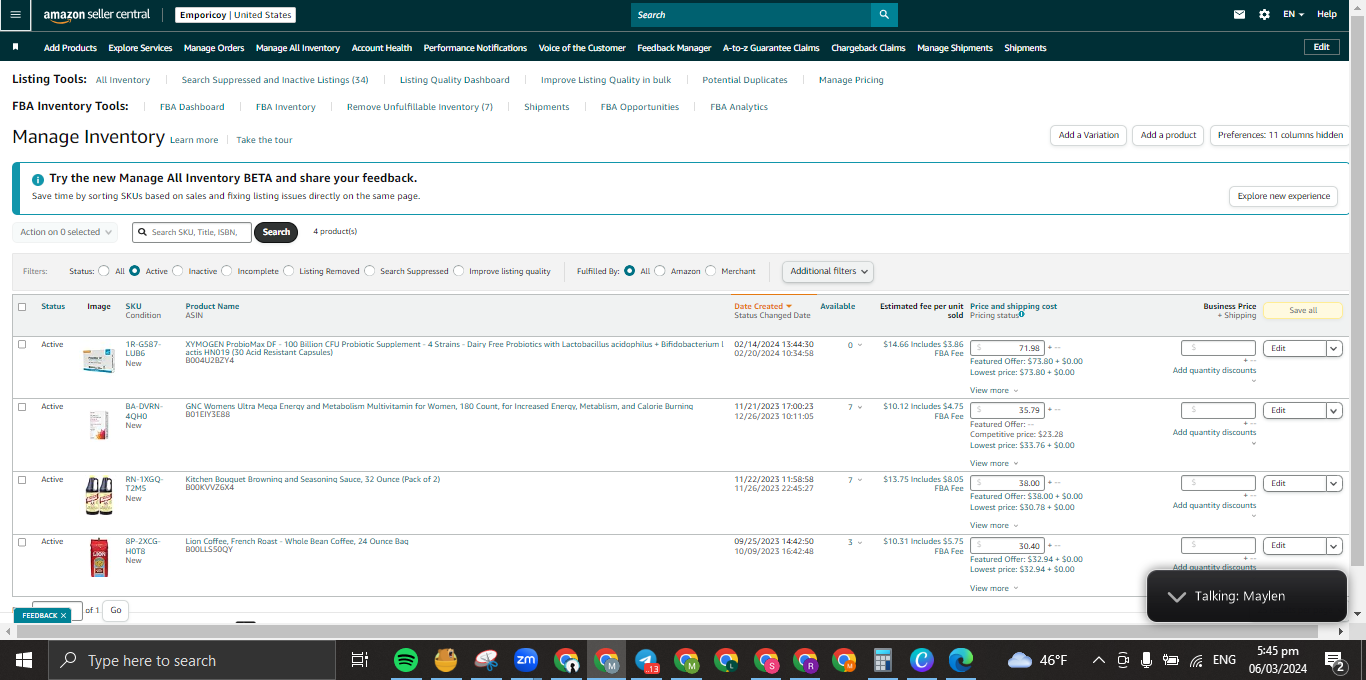
Task: Choose the Incomplete status radio button
Action: [227, 271]
